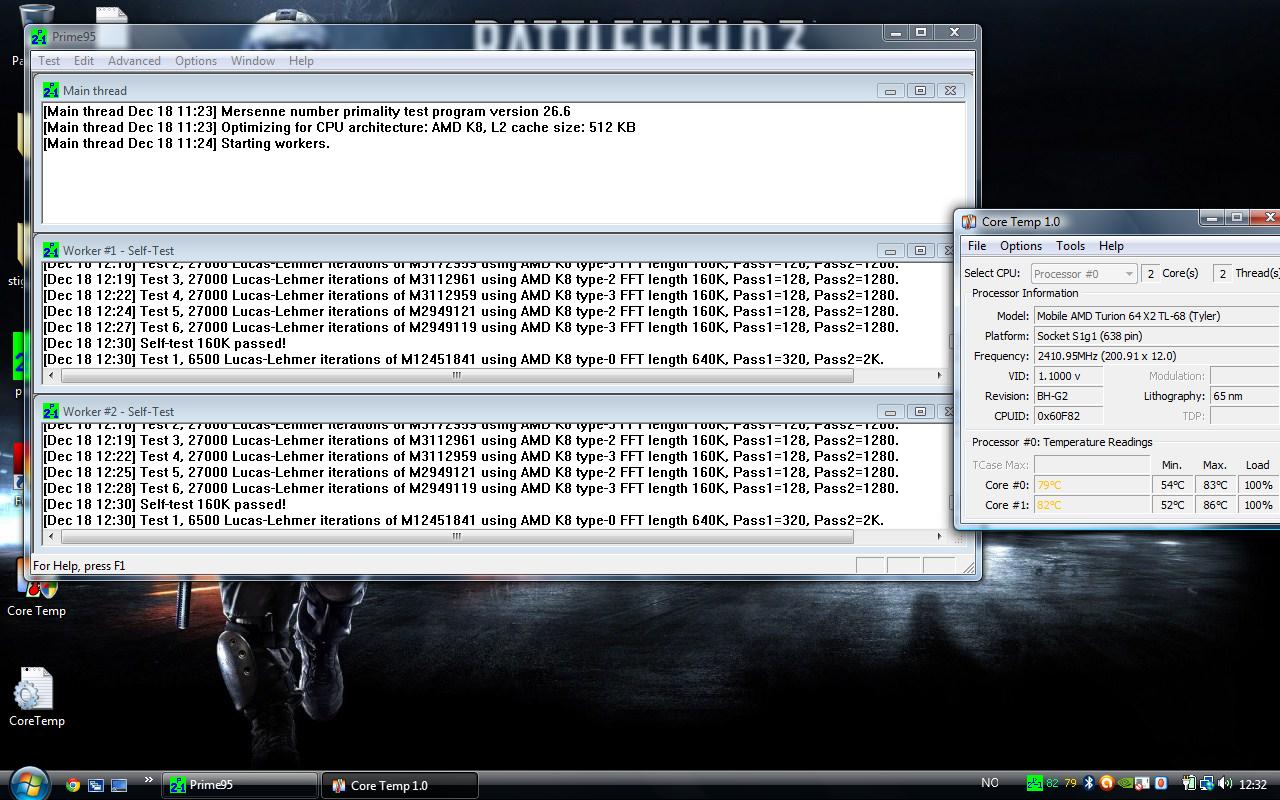Launch Chrome from quick launch
Image resolution: width=1280 pixels, height=800 pixels.
click(73, 785)
